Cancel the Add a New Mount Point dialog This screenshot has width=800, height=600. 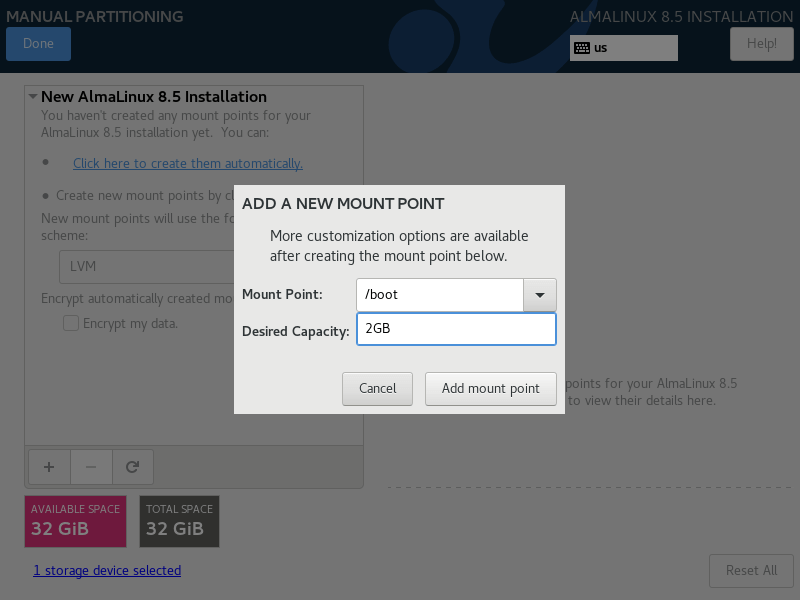tap(377, 388)
